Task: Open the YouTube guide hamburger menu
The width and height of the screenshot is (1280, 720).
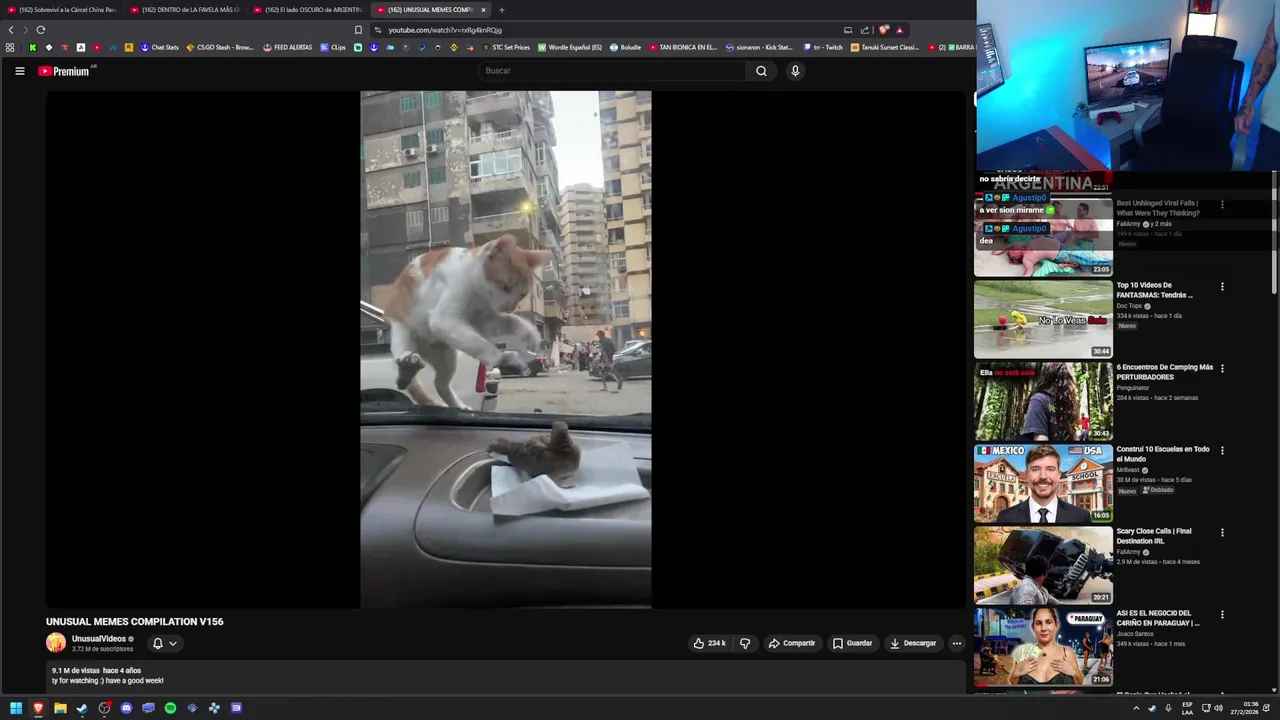Action: coord(19,71)
